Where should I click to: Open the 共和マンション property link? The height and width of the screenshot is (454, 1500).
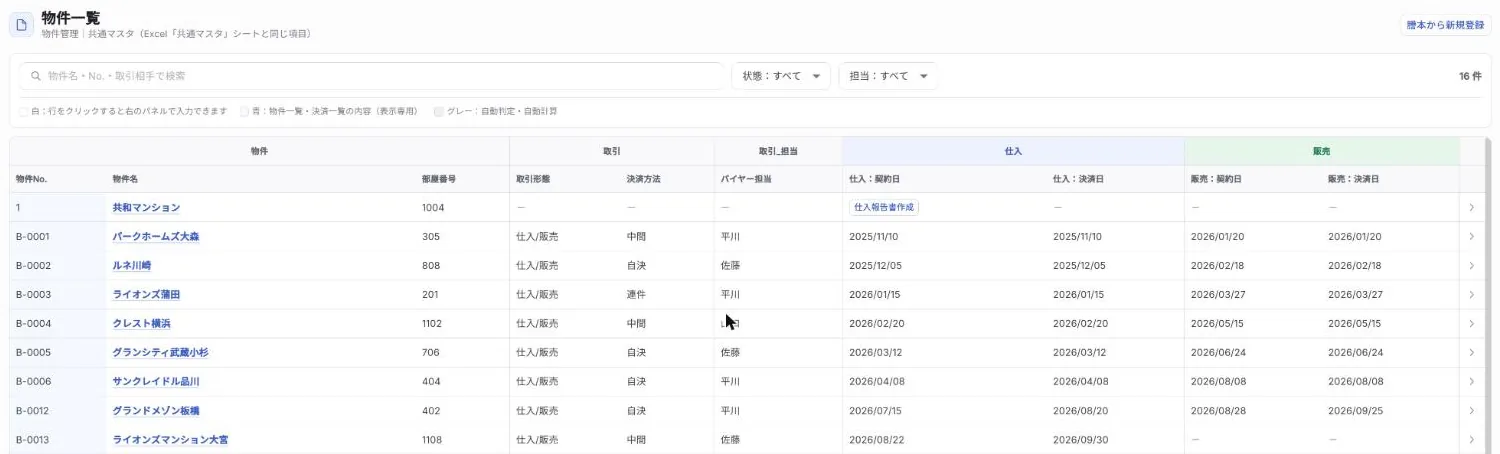pyautogui.click(x=146, y=208)
